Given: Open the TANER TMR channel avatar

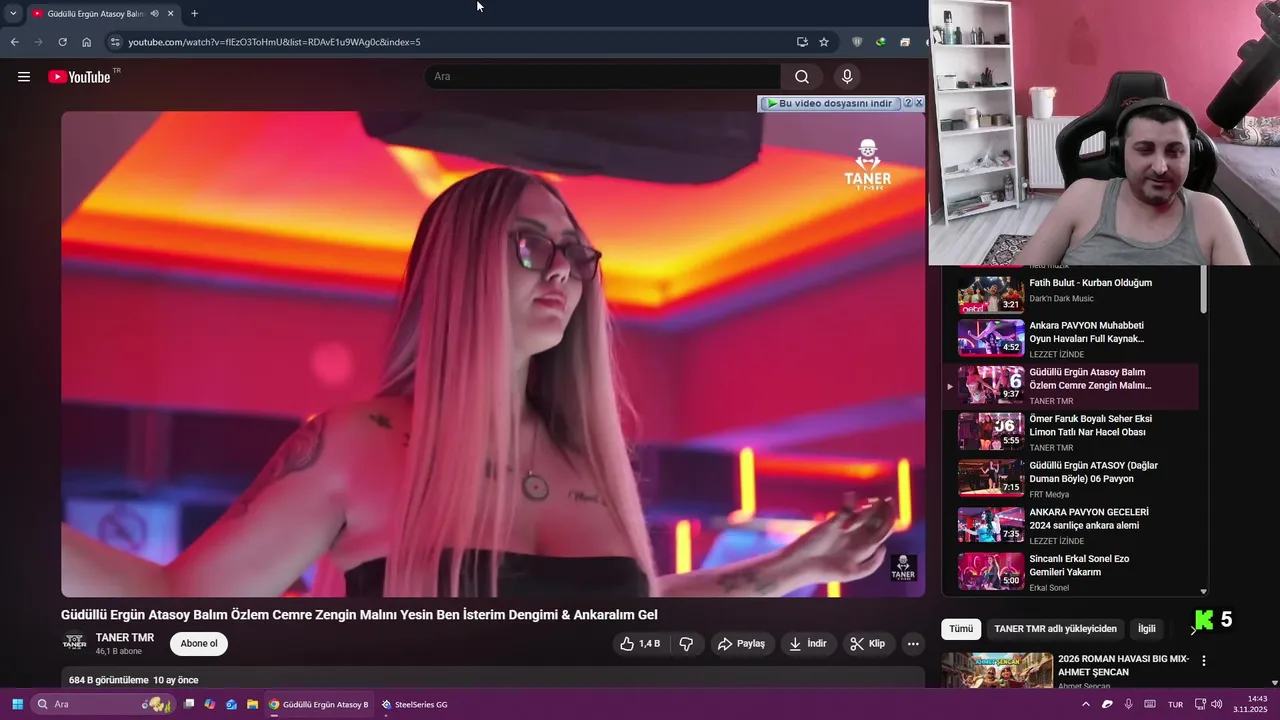Looking at the screenshot, I should [x=75, y=643].
